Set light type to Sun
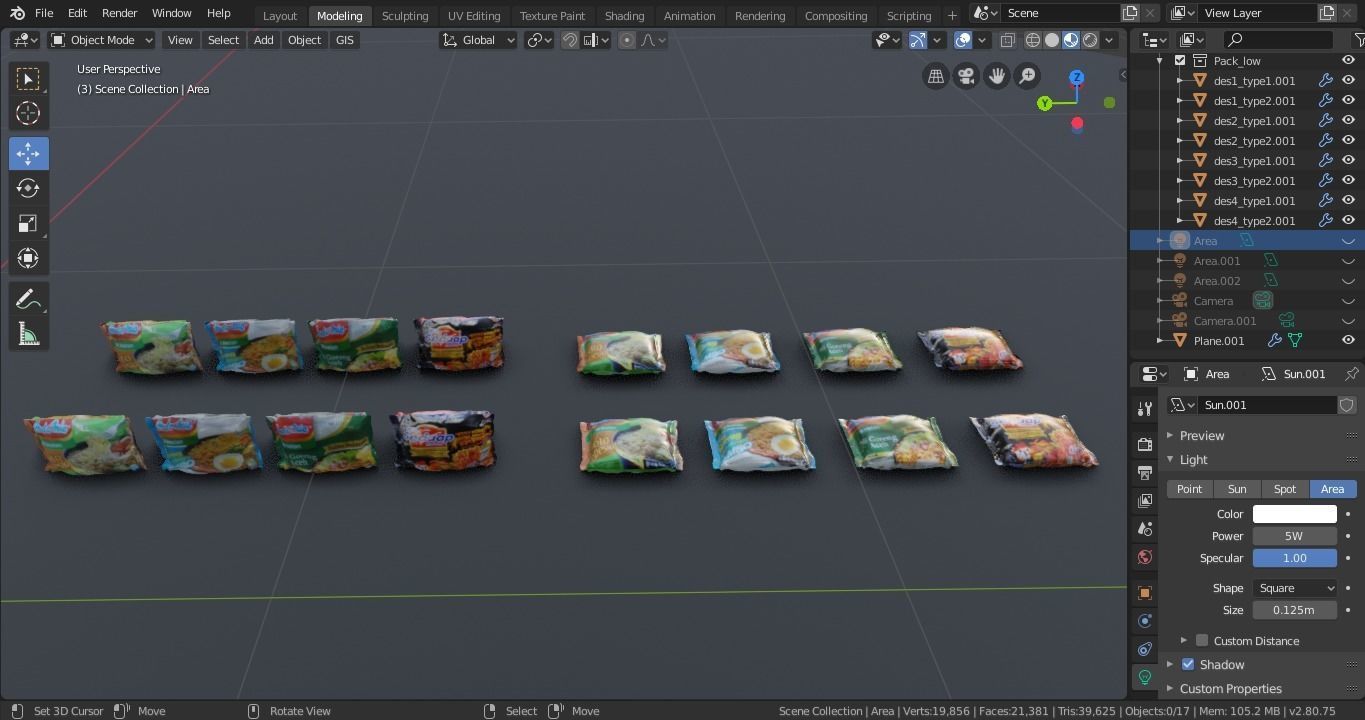This screenshot has width=1365, height=720. pyautogui.click(x=1237, y=489)
